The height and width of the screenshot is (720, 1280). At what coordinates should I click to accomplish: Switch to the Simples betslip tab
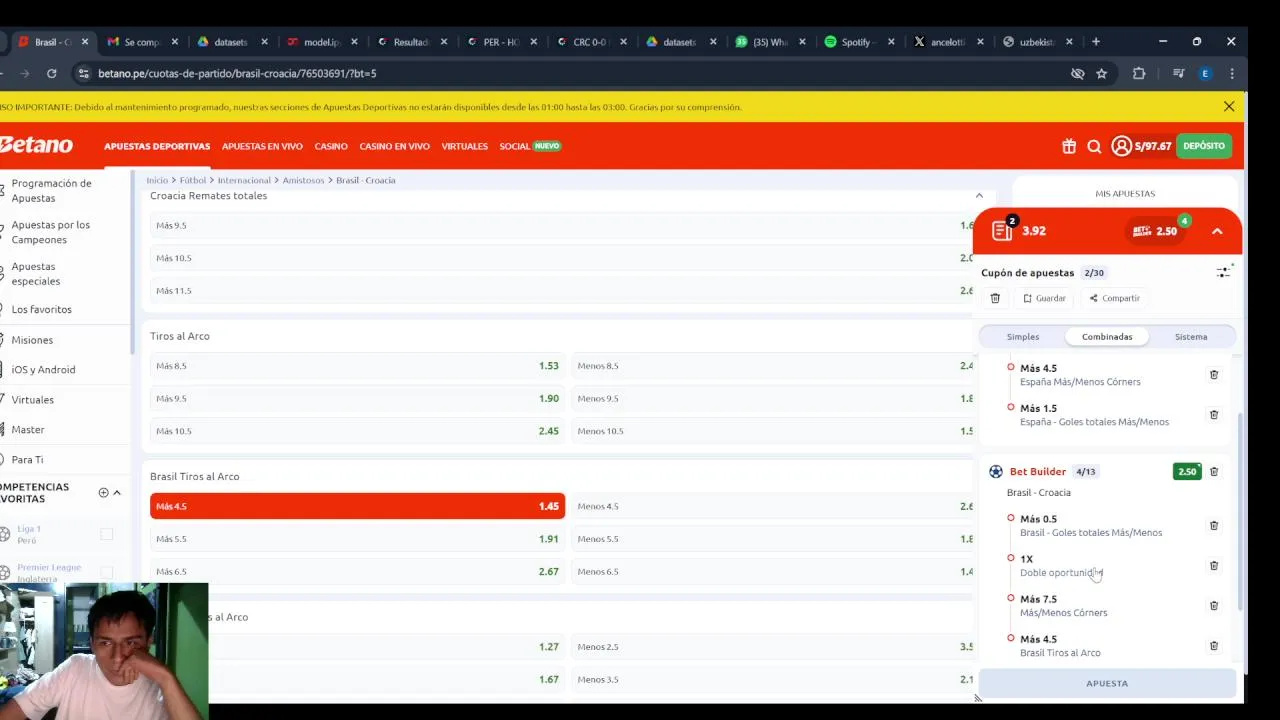pyautogui.click(x=1023, y=337)
